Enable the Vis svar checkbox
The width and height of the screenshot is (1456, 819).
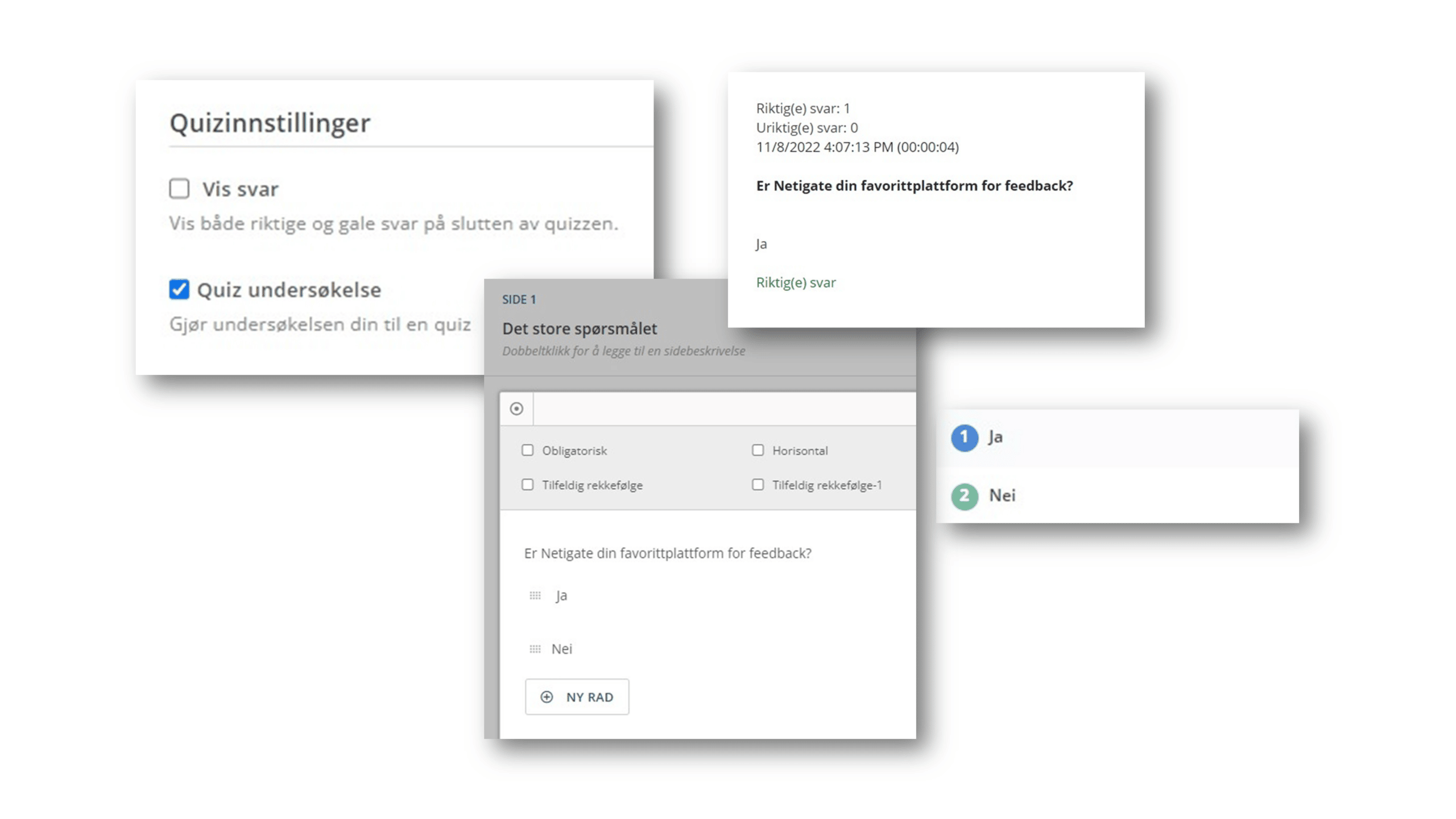(x=179, y=188)
